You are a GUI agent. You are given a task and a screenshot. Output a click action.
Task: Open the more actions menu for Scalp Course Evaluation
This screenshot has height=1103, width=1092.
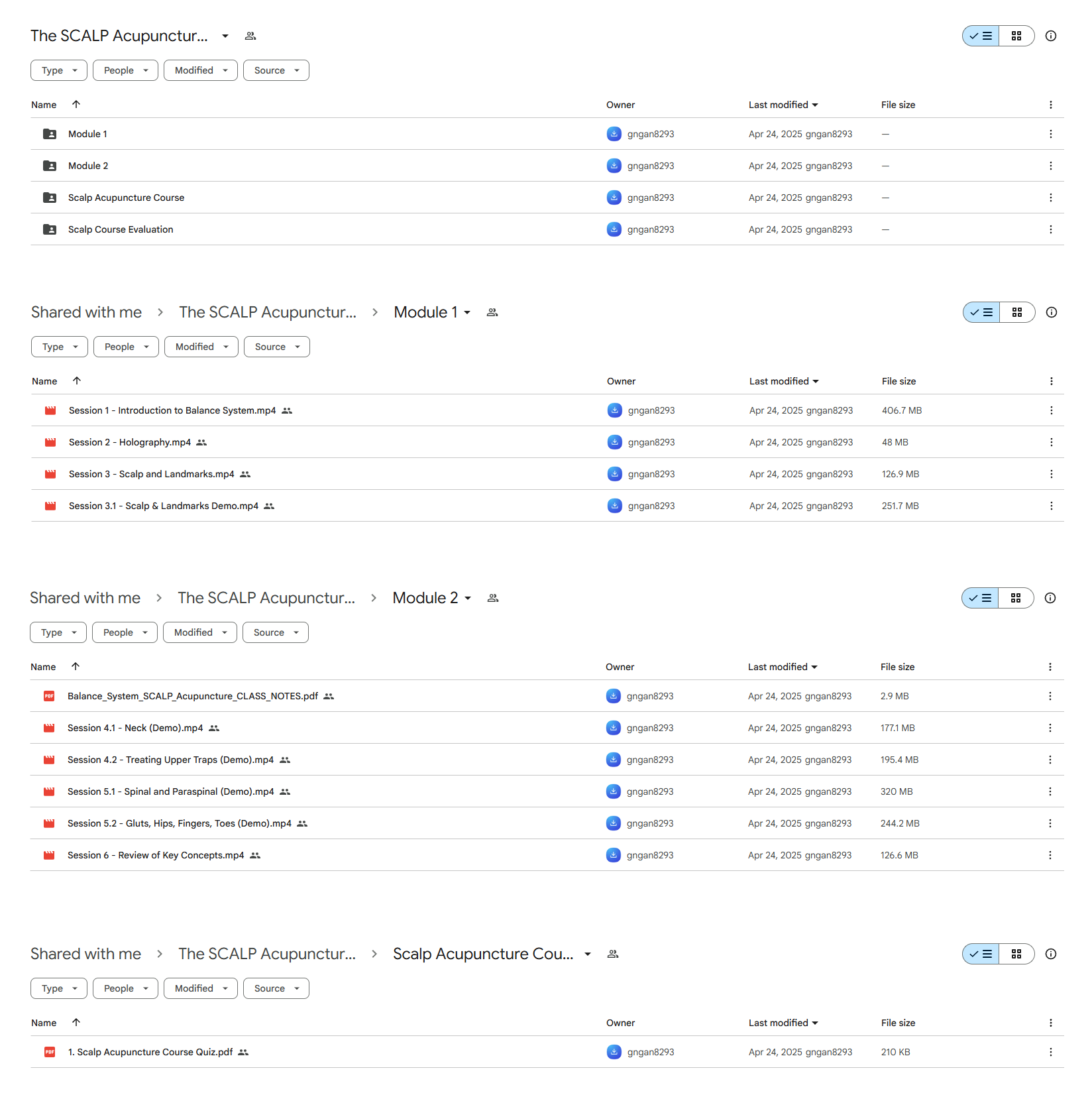coord(1050,229)
